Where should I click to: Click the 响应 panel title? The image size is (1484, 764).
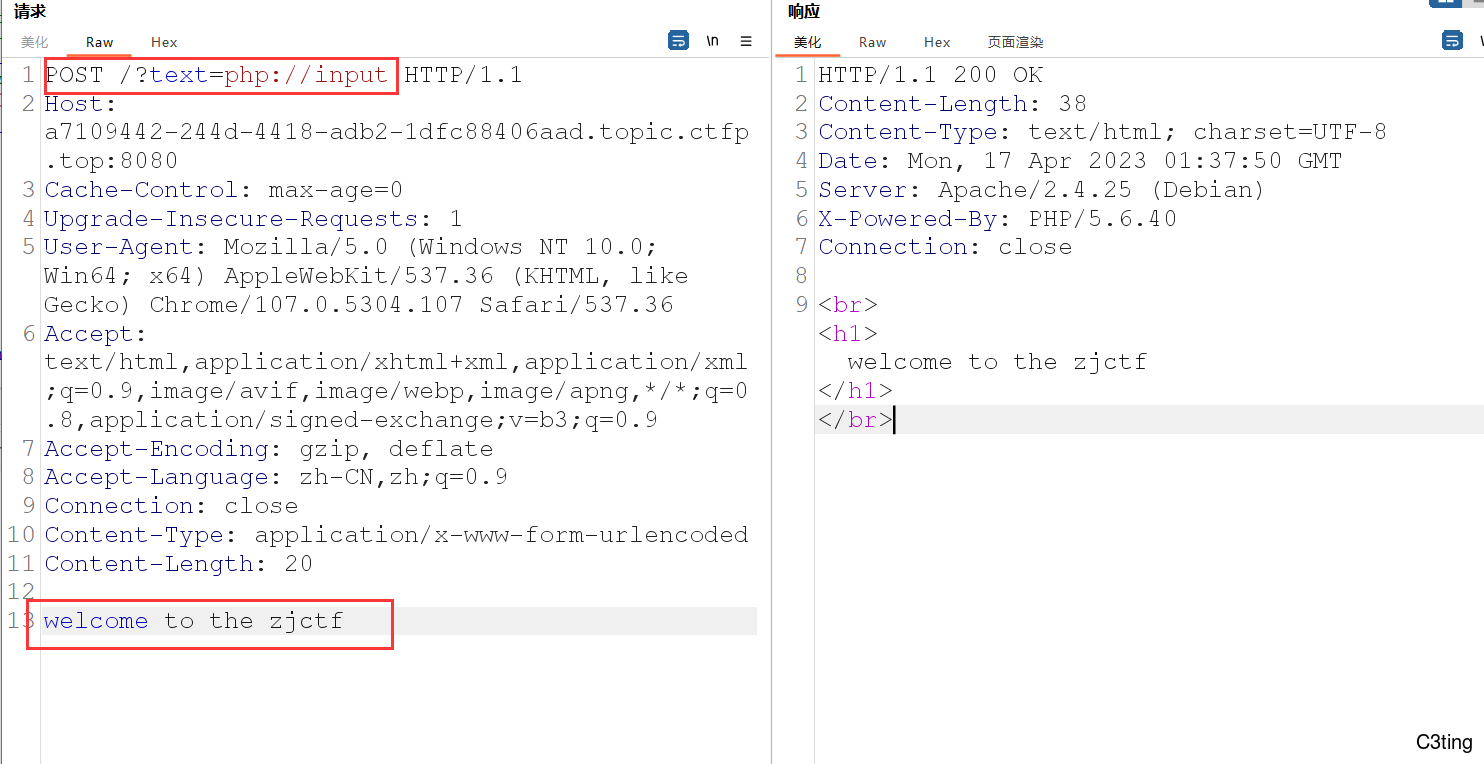[803, 12]
